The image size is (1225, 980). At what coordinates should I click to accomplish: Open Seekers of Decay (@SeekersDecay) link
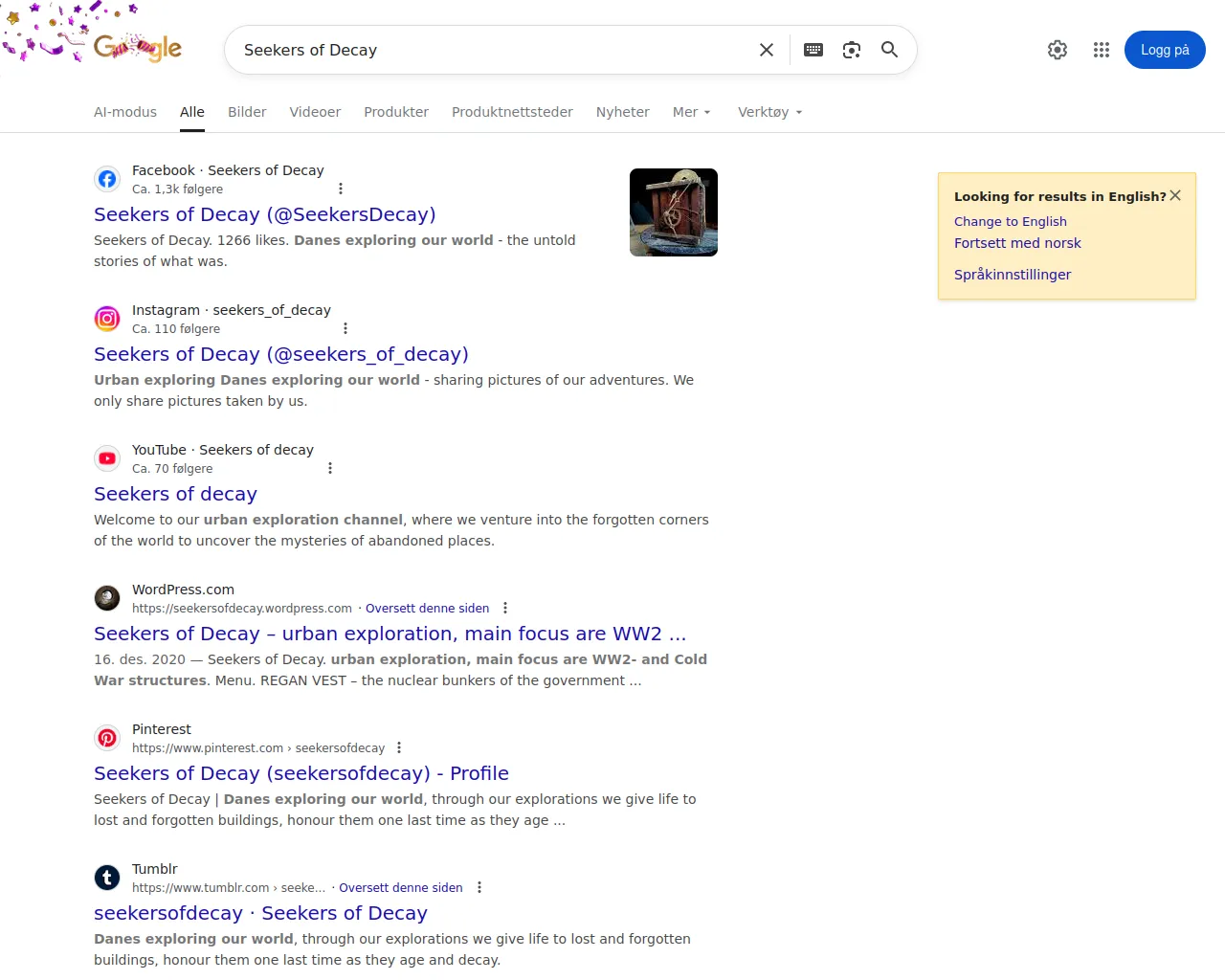click(x=265, y=214)
